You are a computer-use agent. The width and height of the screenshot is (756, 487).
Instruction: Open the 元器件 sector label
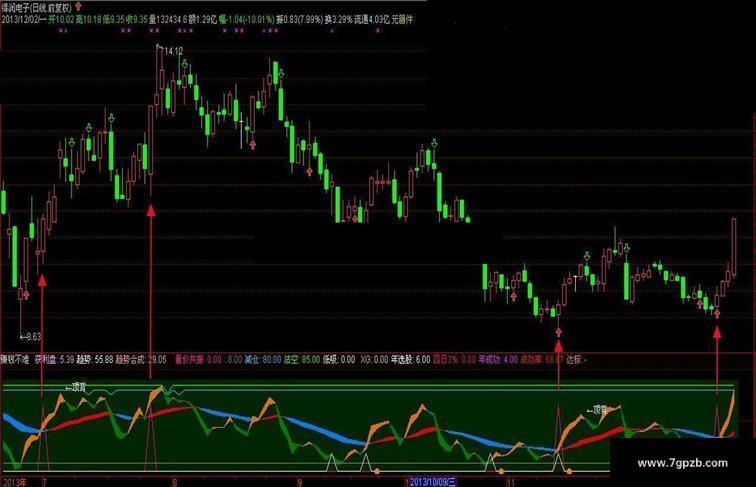(x=402, y=20)
